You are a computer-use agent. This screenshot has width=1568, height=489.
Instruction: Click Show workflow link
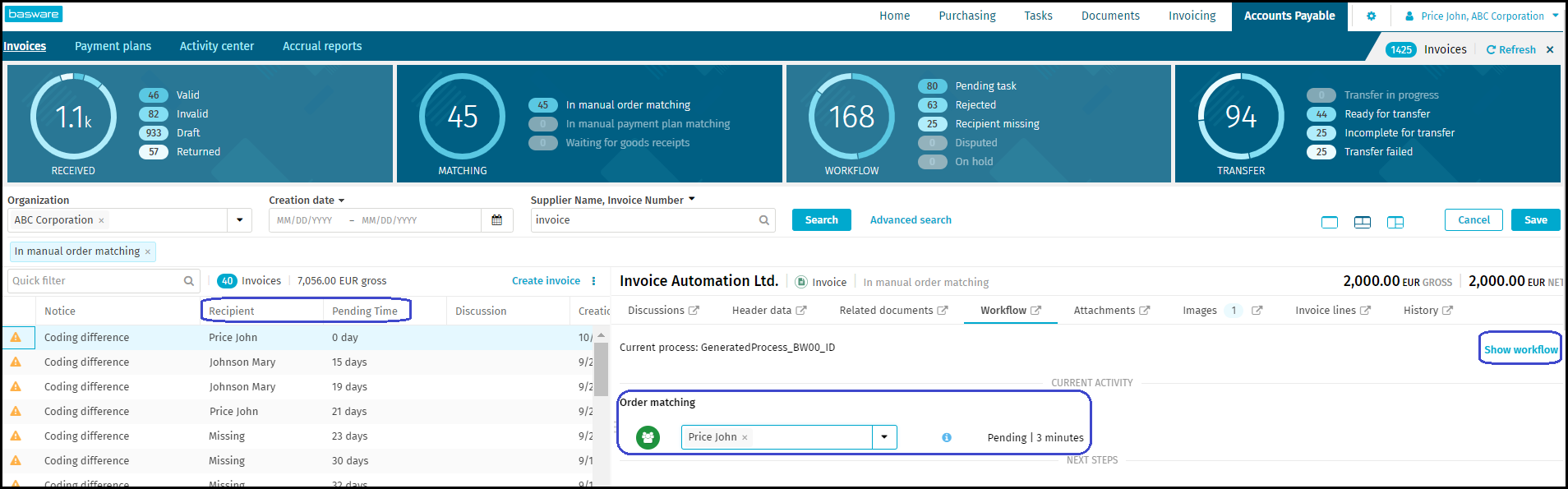coord(1520,349)
